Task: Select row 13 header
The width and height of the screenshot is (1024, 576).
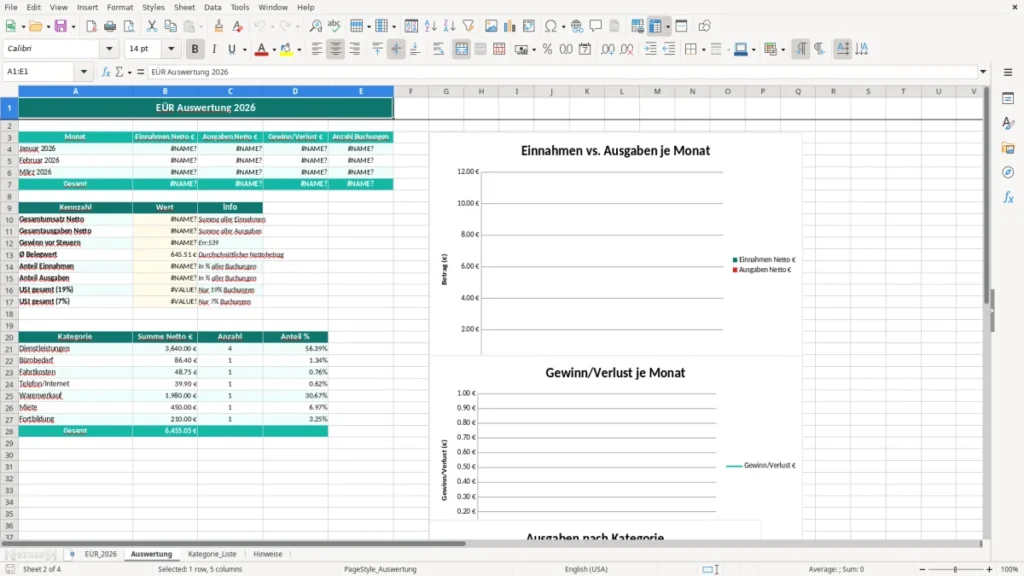Action: pyautogui.click(x=9, y=255)
